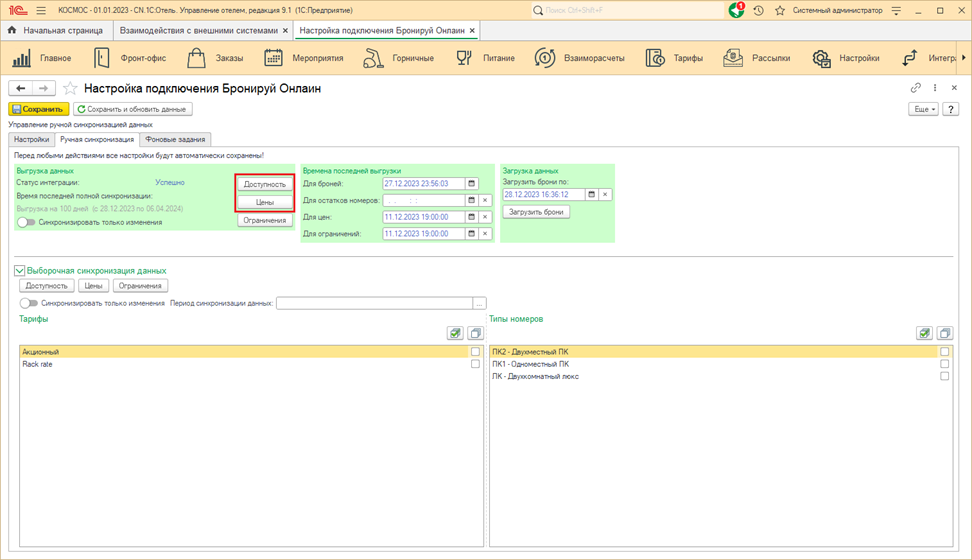
Task: Open the Тарифы section
Action: (x=674, y=58)
